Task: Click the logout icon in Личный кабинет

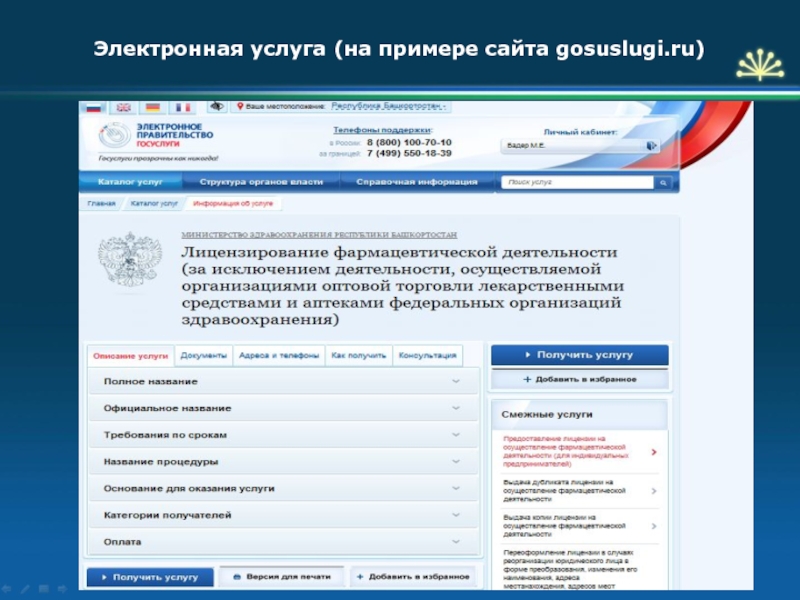Action: [x=651, y=146]
